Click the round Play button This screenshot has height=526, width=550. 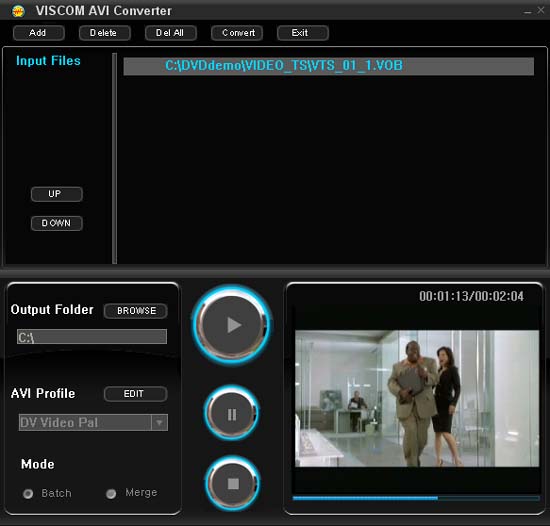point(232,325)
